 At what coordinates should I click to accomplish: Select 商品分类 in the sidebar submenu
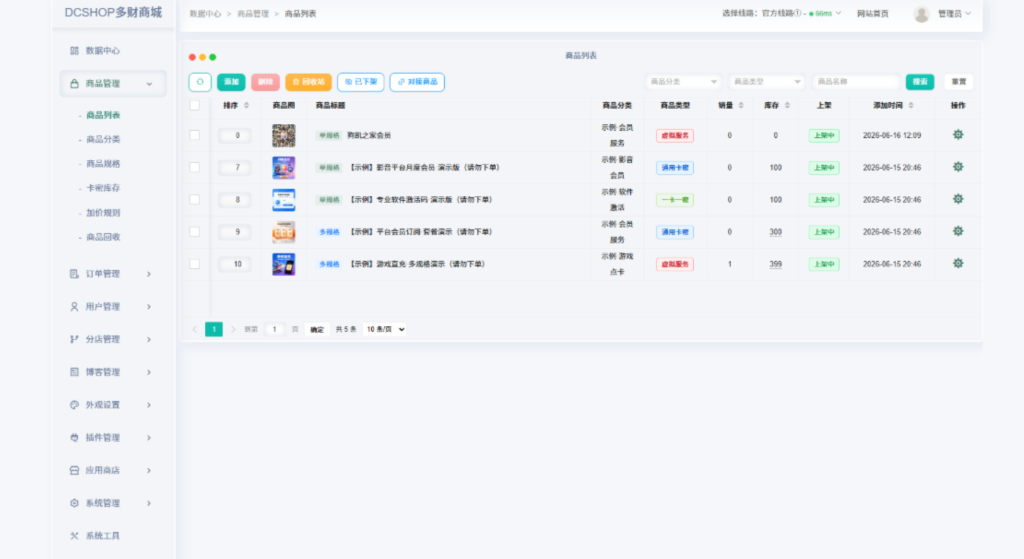[x=103, y=139]
